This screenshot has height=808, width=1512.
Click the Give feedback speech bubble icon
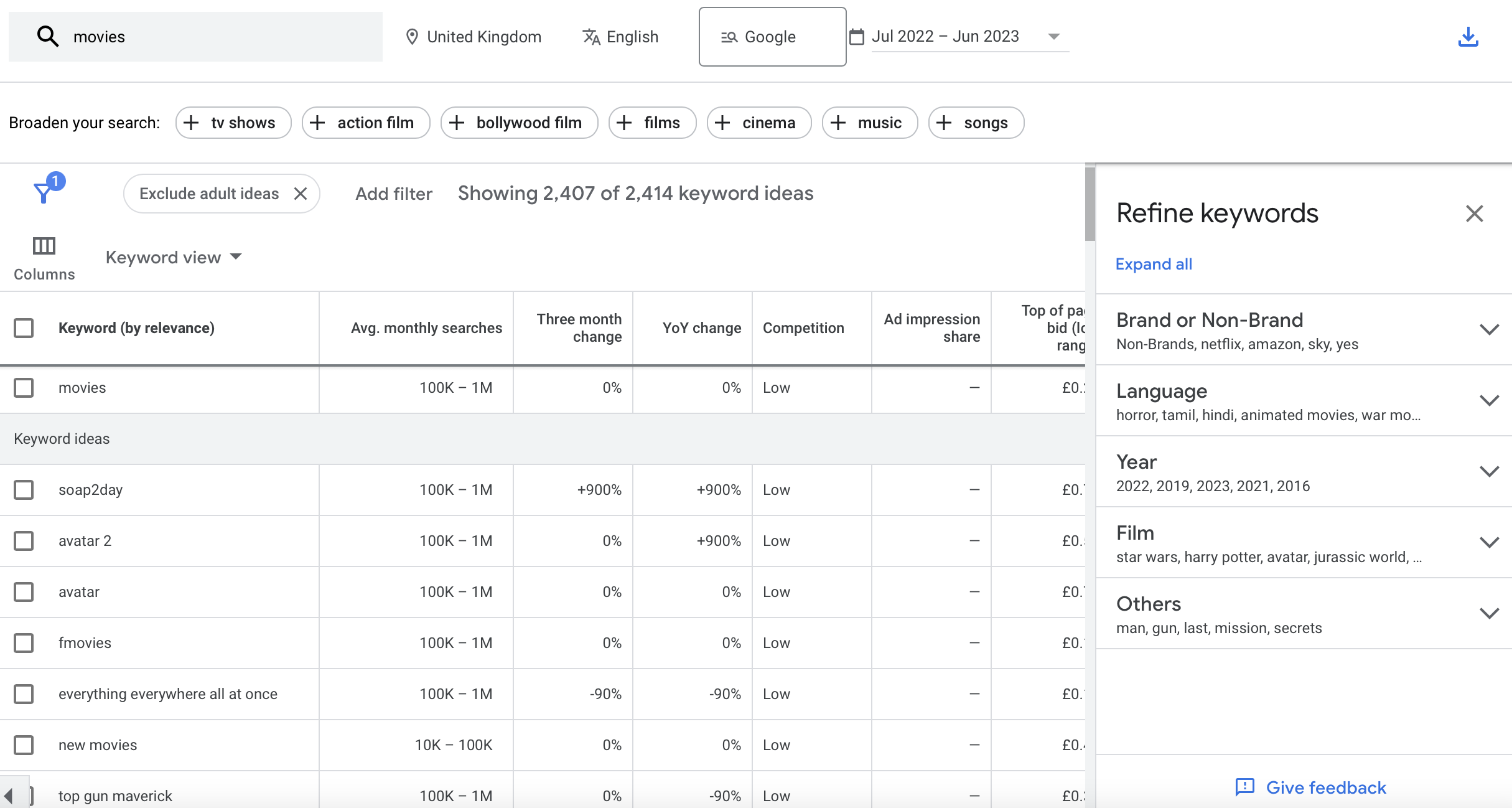pos(1244,787)
